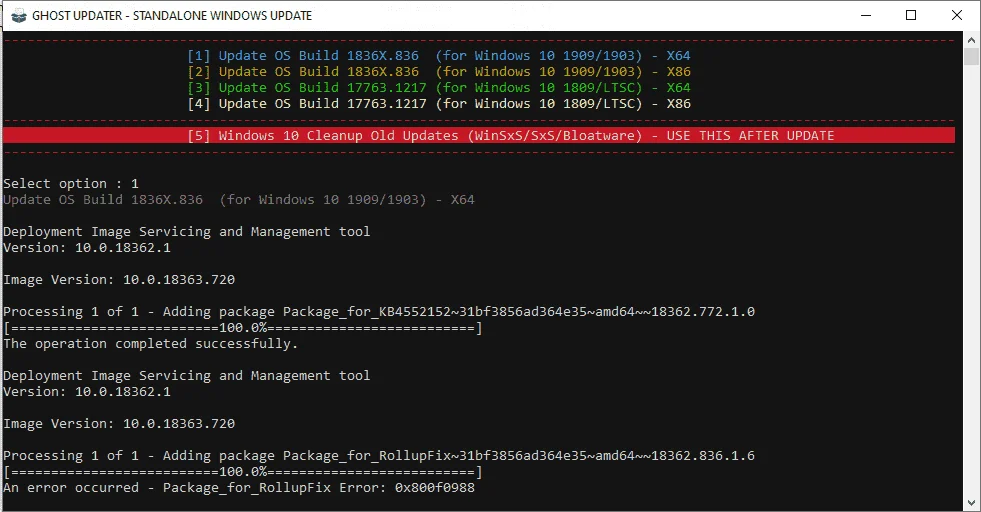
Task: Click the second 'Image Version: 10.0.18363.720' line
Action: point(119,424)
